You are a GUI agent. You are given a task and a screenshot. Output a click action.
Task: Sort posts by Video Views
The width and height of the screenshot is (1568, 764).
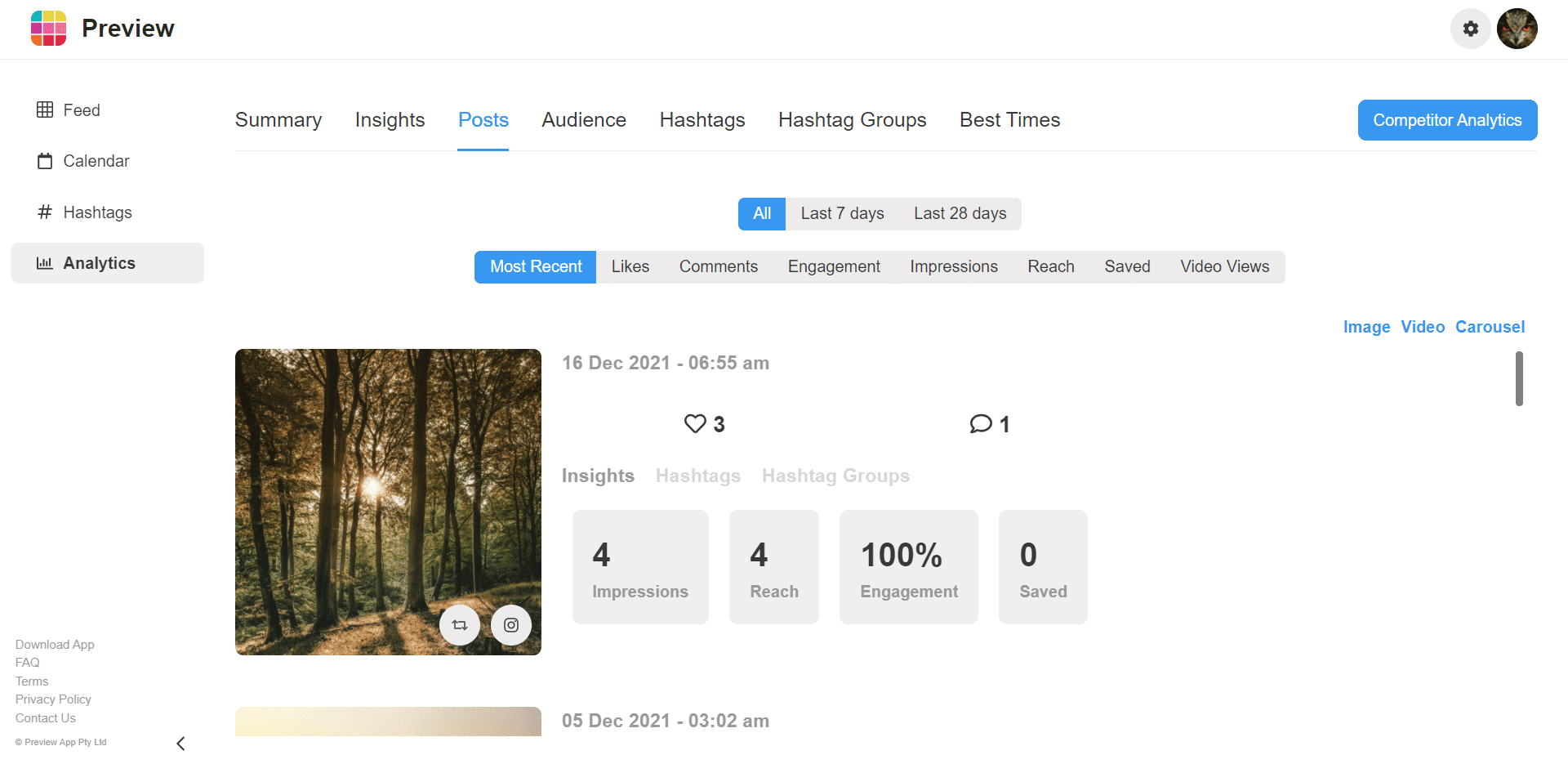pyautogui.click(x=1225, y=267)
